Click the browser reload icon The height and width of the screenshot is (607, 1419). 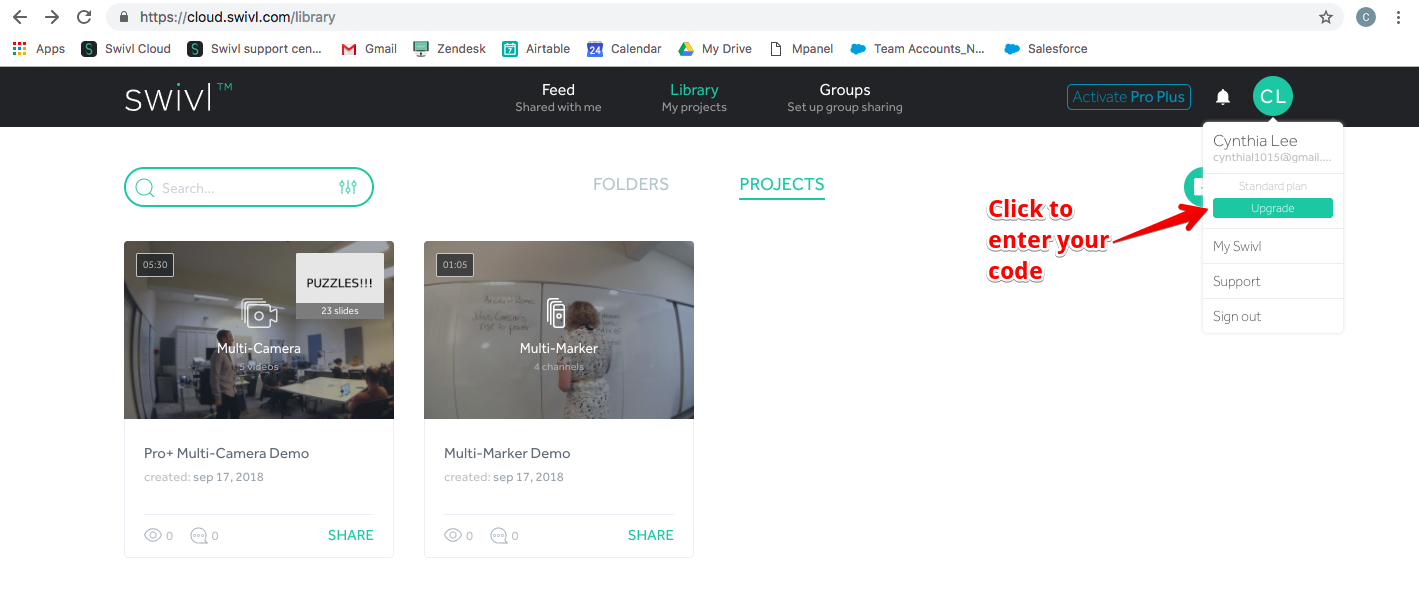click(x=84, y=17)
